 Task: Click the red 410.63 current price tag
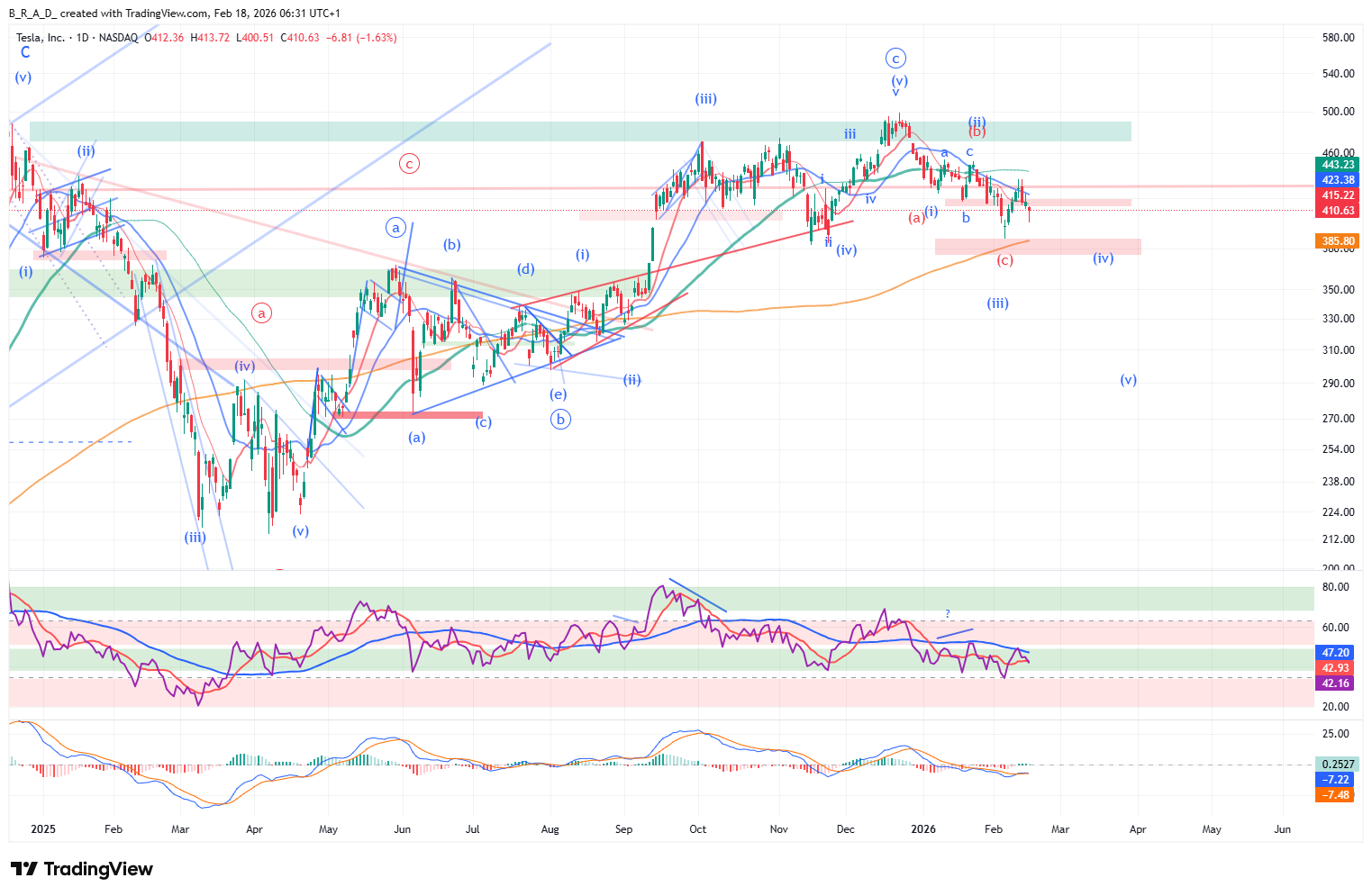[x=1337, y=211]
